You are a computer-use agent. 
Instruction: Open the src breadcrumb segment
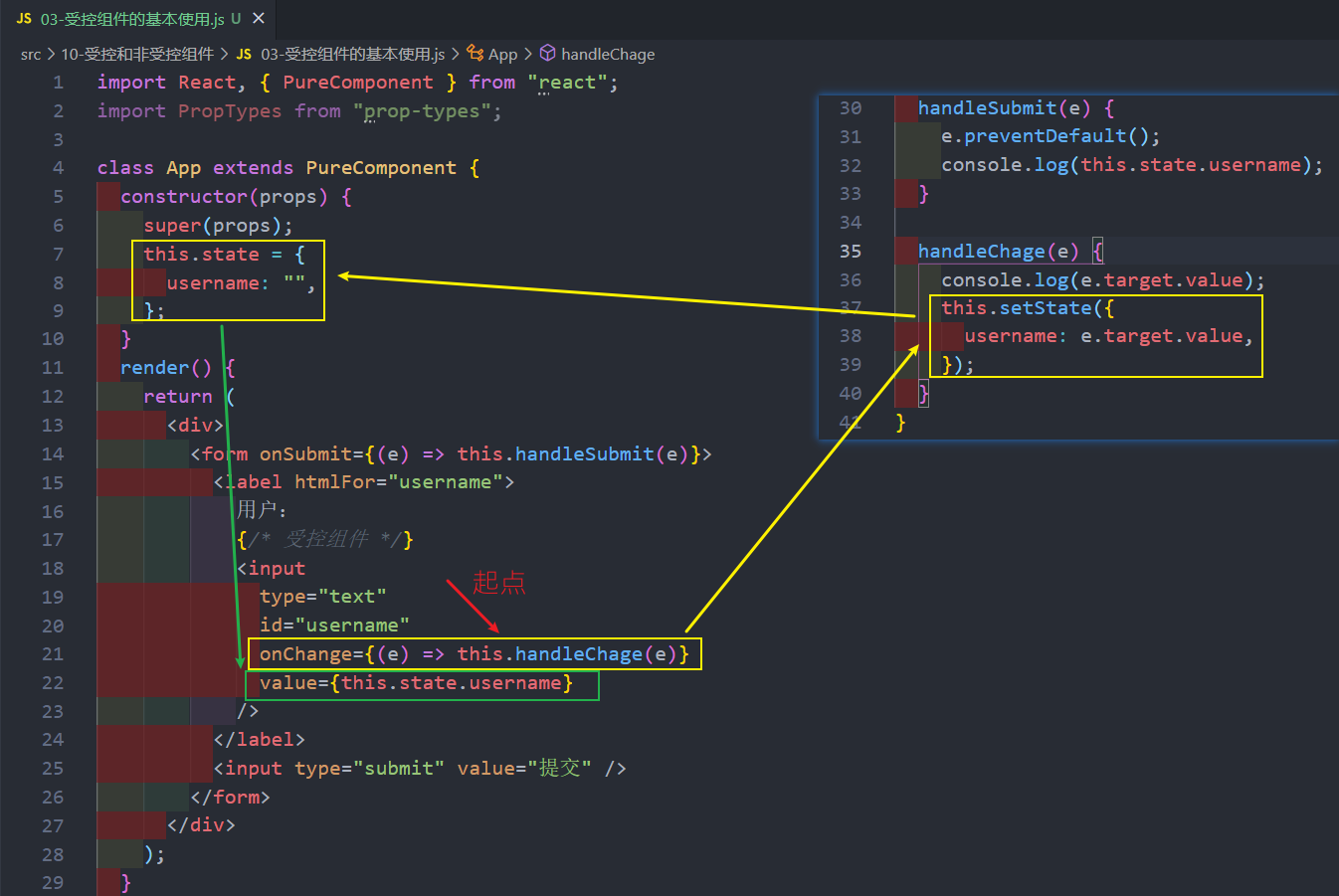click(x=31, y=54)
